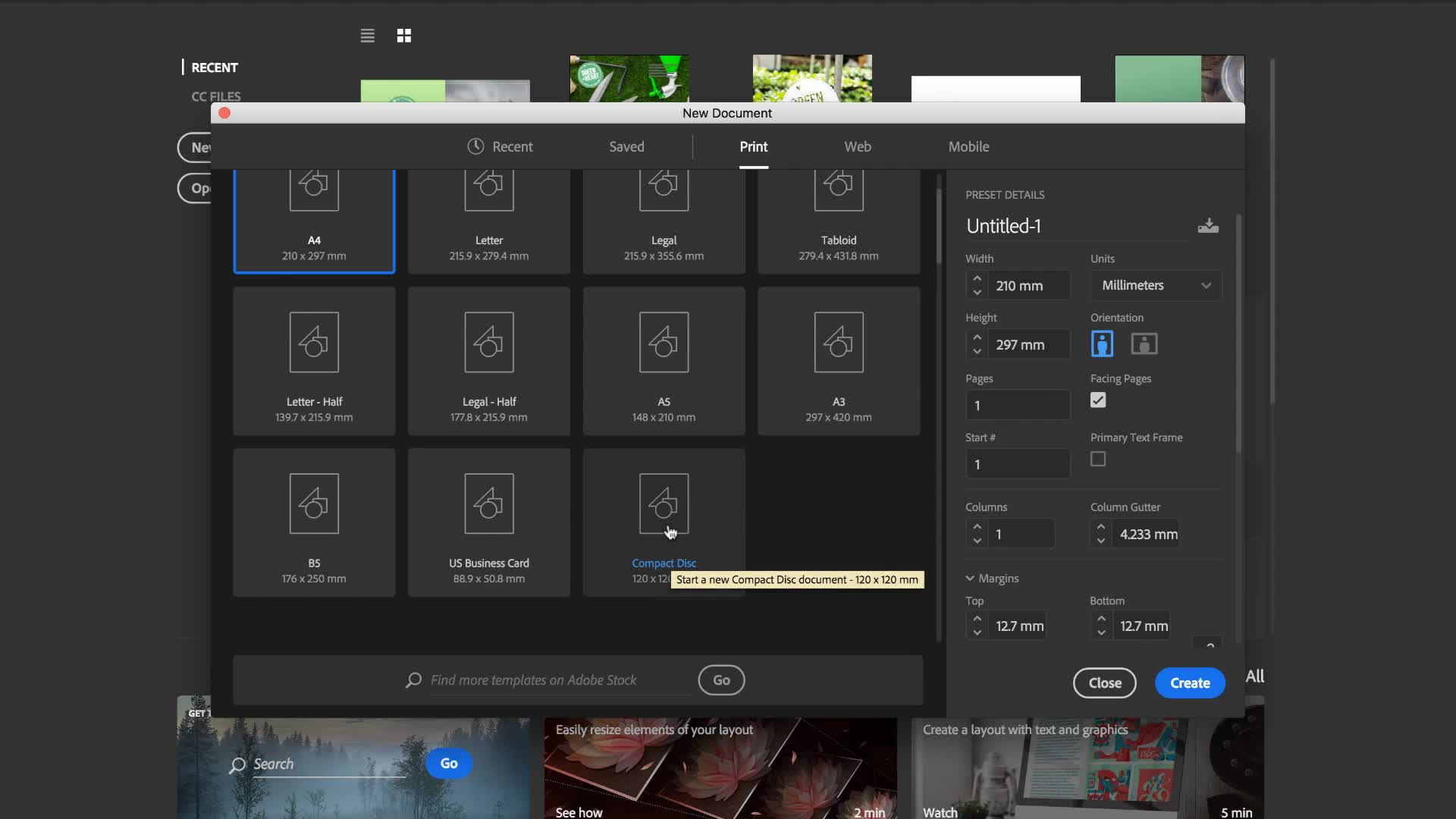This screenshot has height=819, width=1456.
Task: Select the Letter - Half preset icon
Action: click(314, 342)
